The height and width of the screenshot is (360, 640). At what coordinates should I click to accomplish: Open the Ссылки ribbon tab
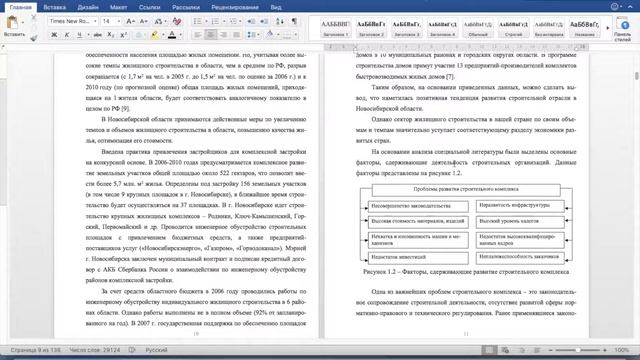click(149, 7)
